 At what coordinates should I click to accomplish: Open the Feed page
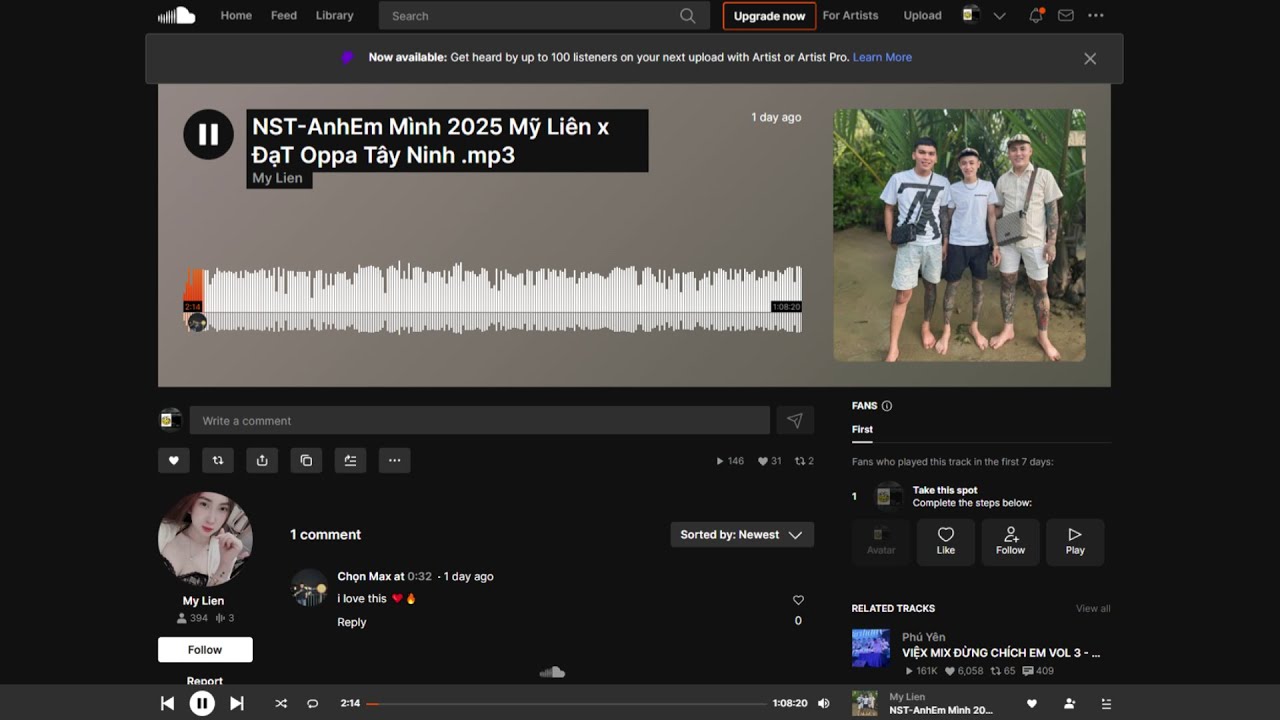point(284,15)
